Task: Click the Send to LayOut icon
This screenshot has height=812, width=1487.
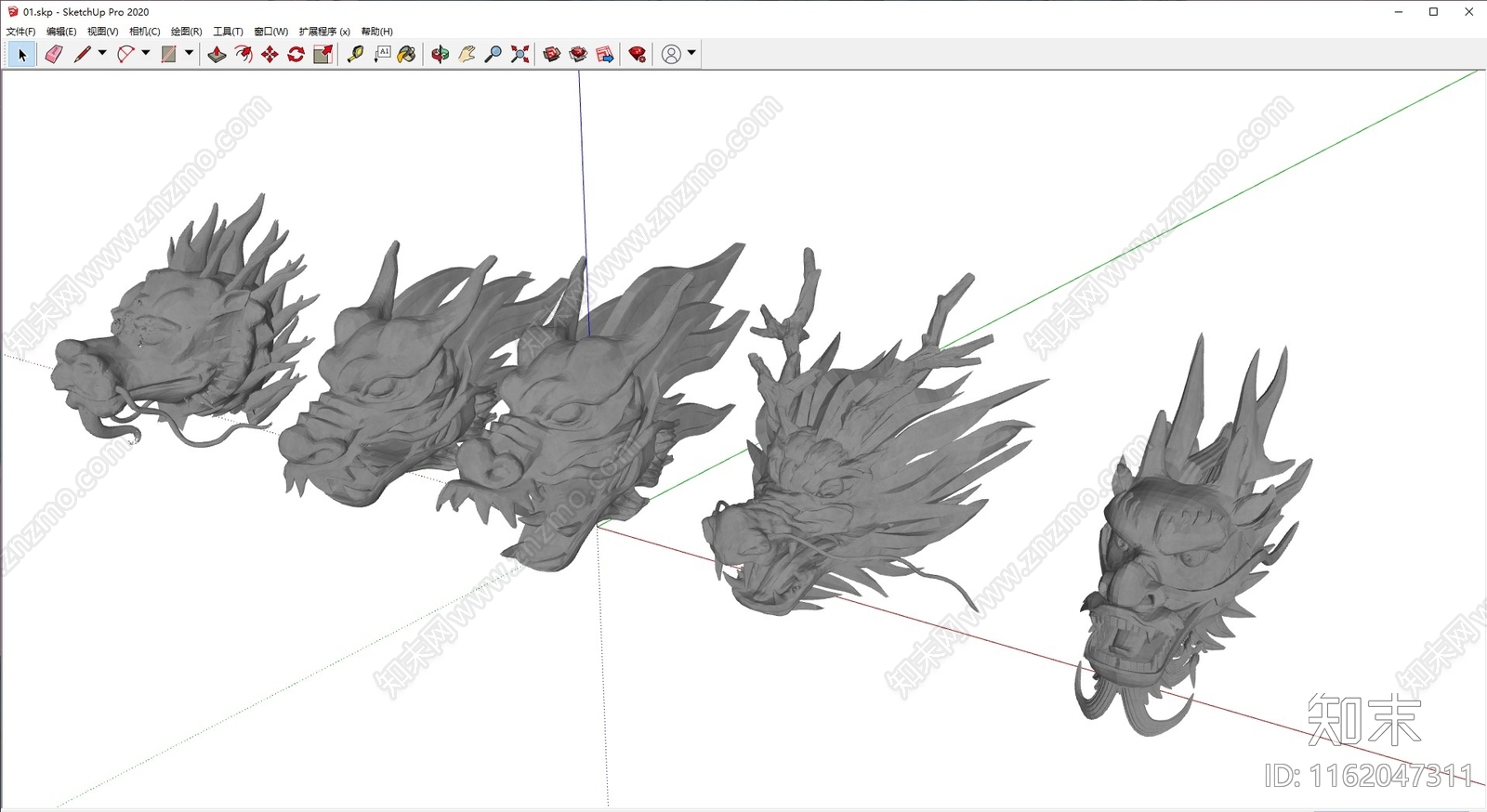Action: click(605, 55)
